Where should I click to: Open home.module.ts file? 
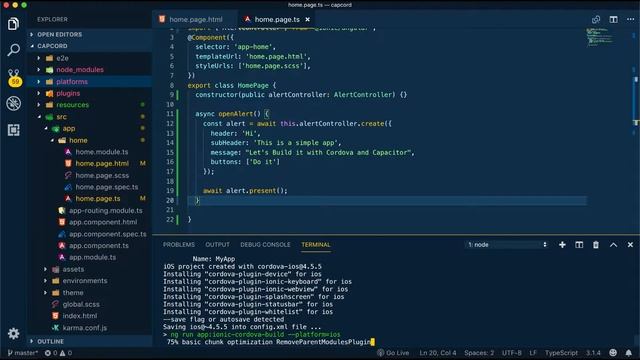[102, 152]
